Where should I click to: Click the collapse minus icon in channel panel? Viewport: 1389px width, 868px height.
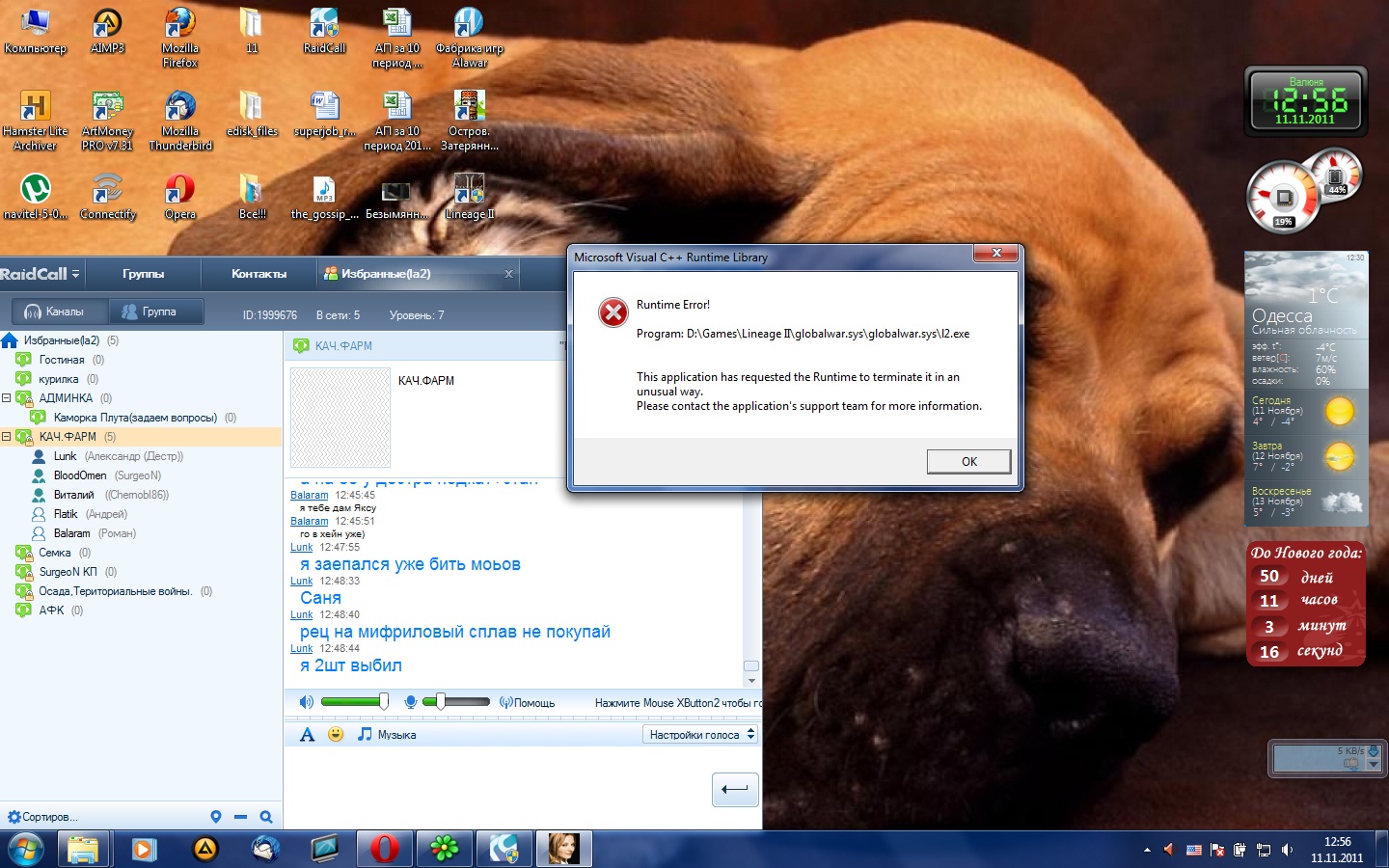pyautogui.click(x=240, y=817)
